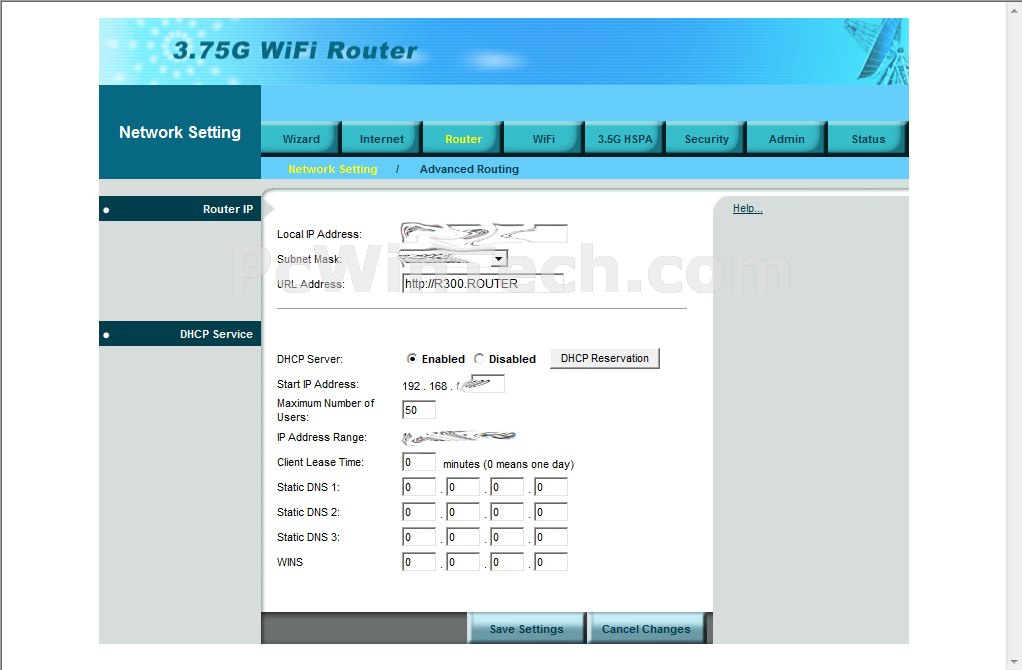The height and width of the screenshot is (670, 1022).
Task: Select the Router tab
Action: coord(463,139)
